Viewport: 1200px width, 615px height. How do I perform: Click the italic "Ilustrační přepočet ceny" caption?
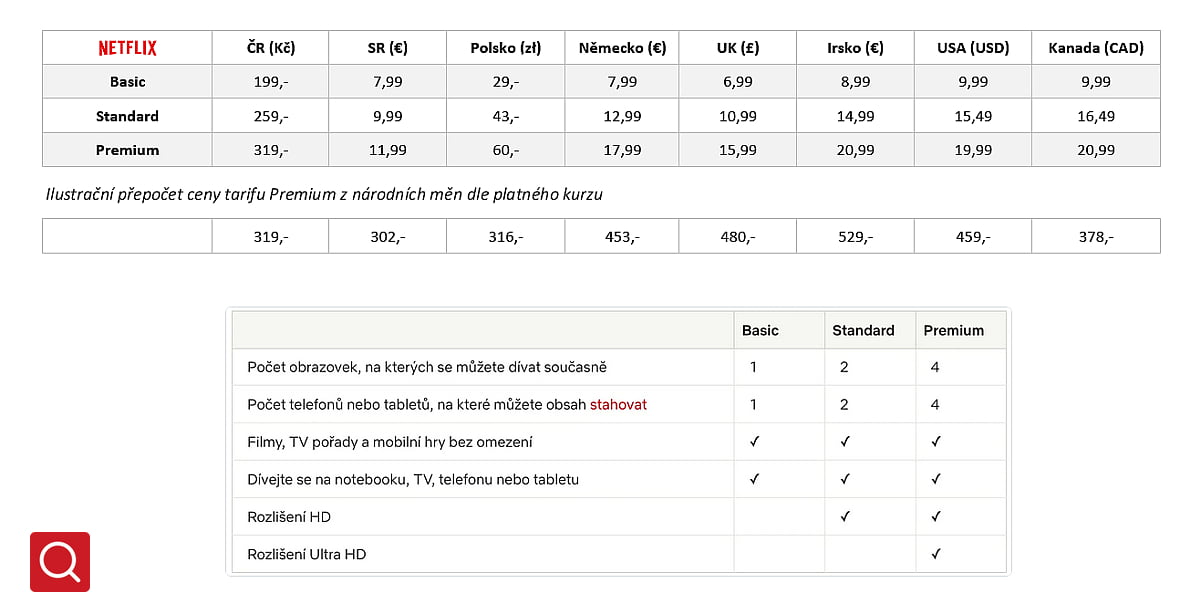tap(324, 194)
